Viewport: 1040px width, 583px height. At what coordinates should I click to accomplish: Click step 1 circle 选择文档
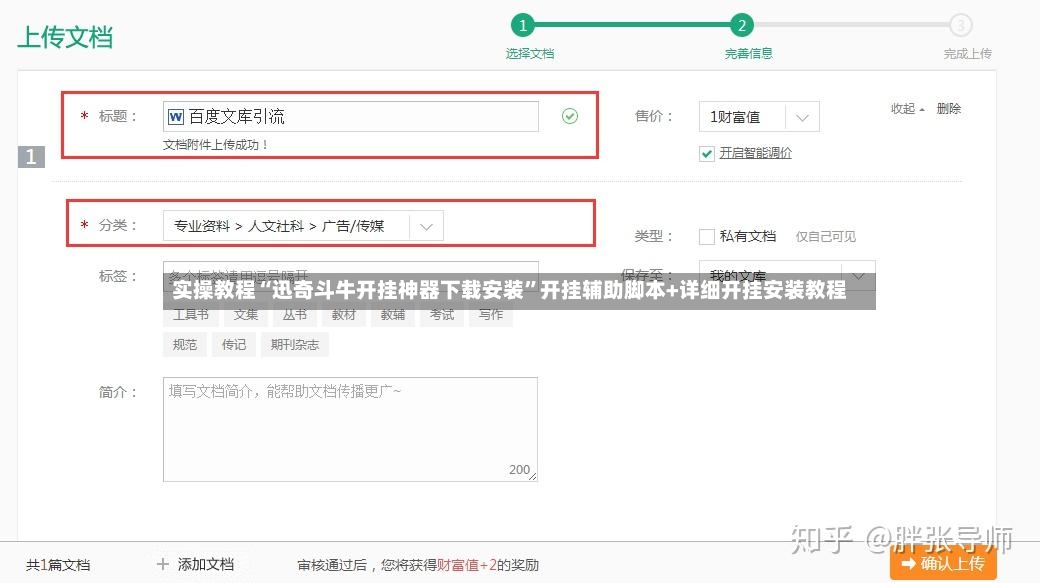(523, 25)
